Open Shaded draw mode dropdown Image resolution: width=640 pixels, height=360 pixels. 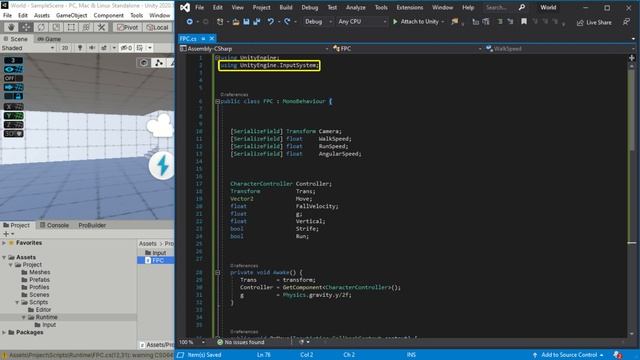tap(28, 48)
